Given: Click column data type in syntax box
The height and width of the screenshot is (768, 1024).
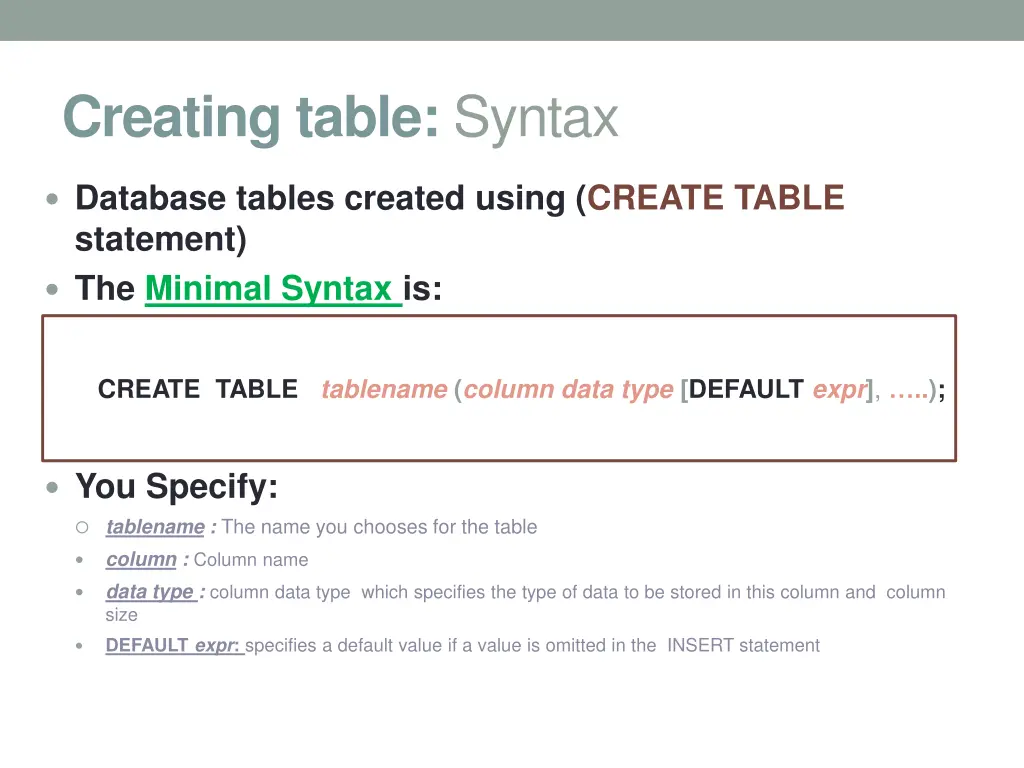Looking at the screenshot, I should click(x=568, y=390).
